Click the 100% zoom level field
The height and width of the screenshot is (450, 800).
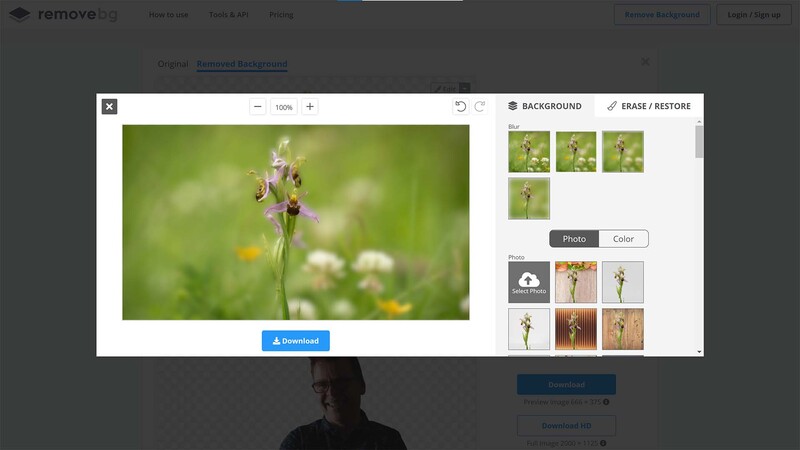click(x=284, y=107)
